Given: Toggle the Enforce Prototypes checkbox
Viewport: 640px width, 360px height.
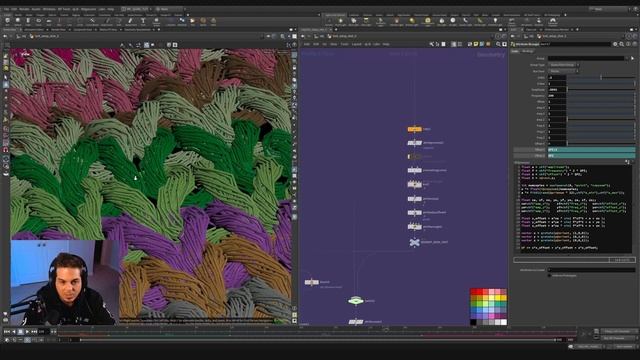Looking at the screenshot, I should [x=549, y=276].
